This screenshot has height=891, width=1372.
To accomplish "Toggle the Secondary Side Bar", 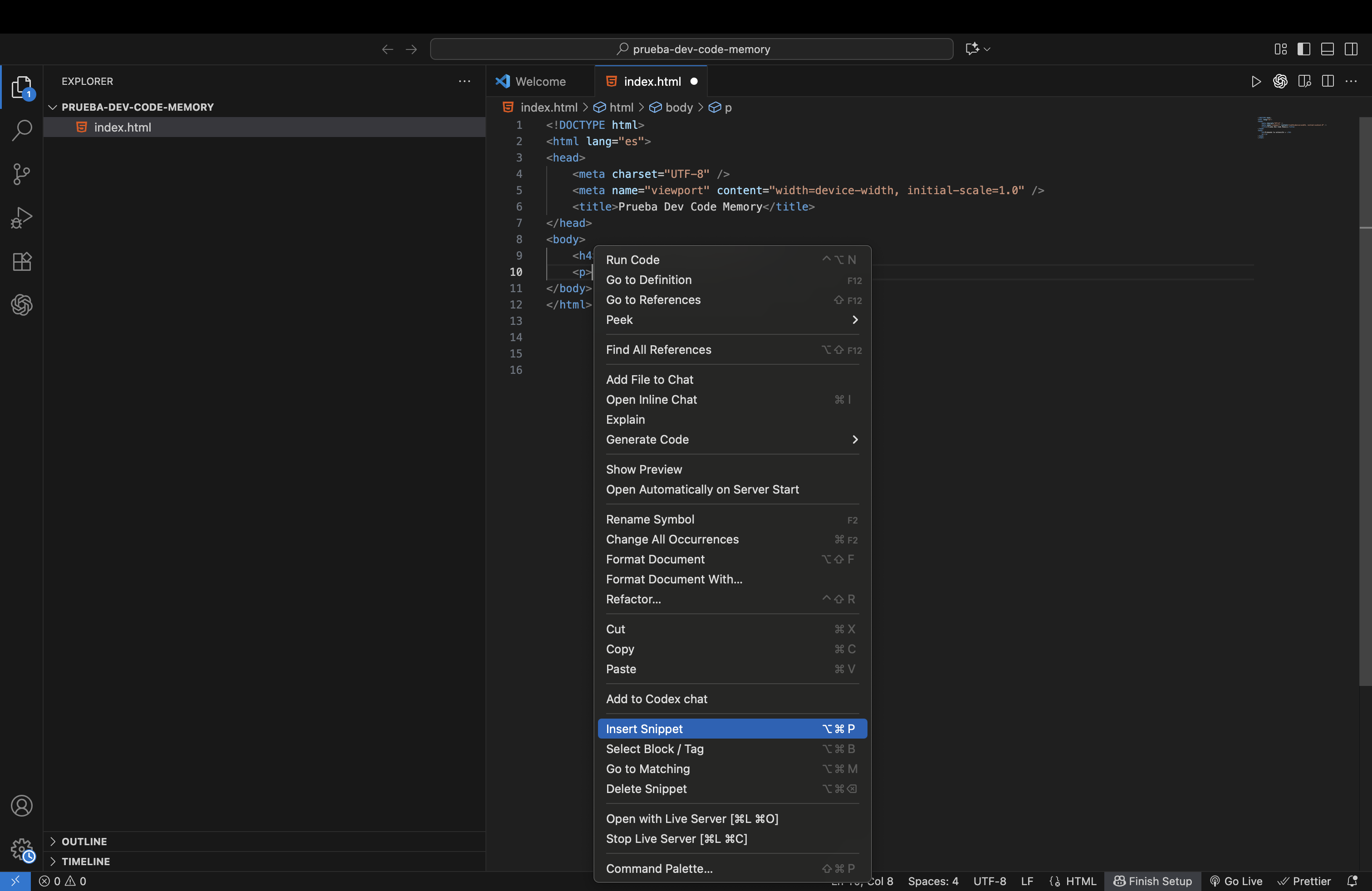I will point(1351,49).
